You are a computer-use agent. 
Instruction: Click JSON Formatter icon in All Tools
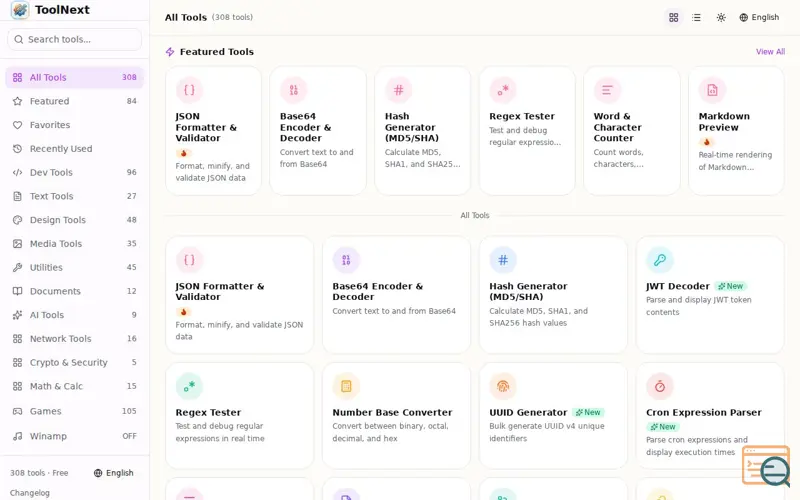(x=189, y=260)
